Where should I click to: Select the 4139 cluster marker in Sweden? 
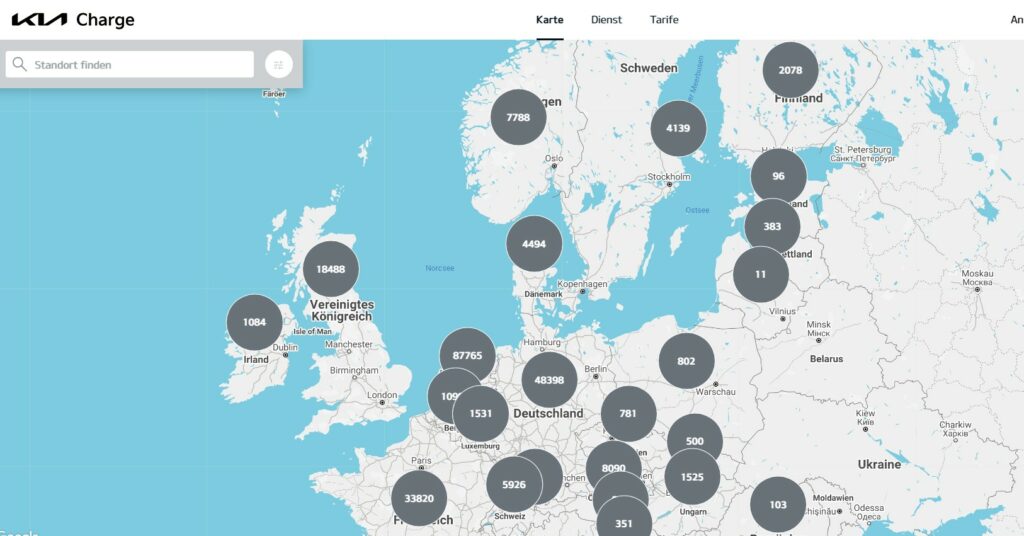click(678, 128)
